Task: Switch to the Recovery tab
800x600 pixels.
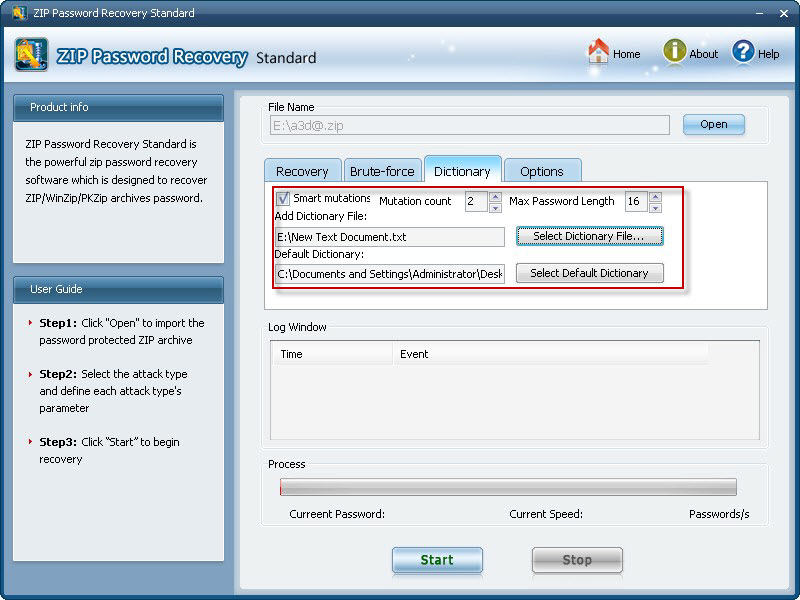Action: pyautogui.click(x=303, y=171)
